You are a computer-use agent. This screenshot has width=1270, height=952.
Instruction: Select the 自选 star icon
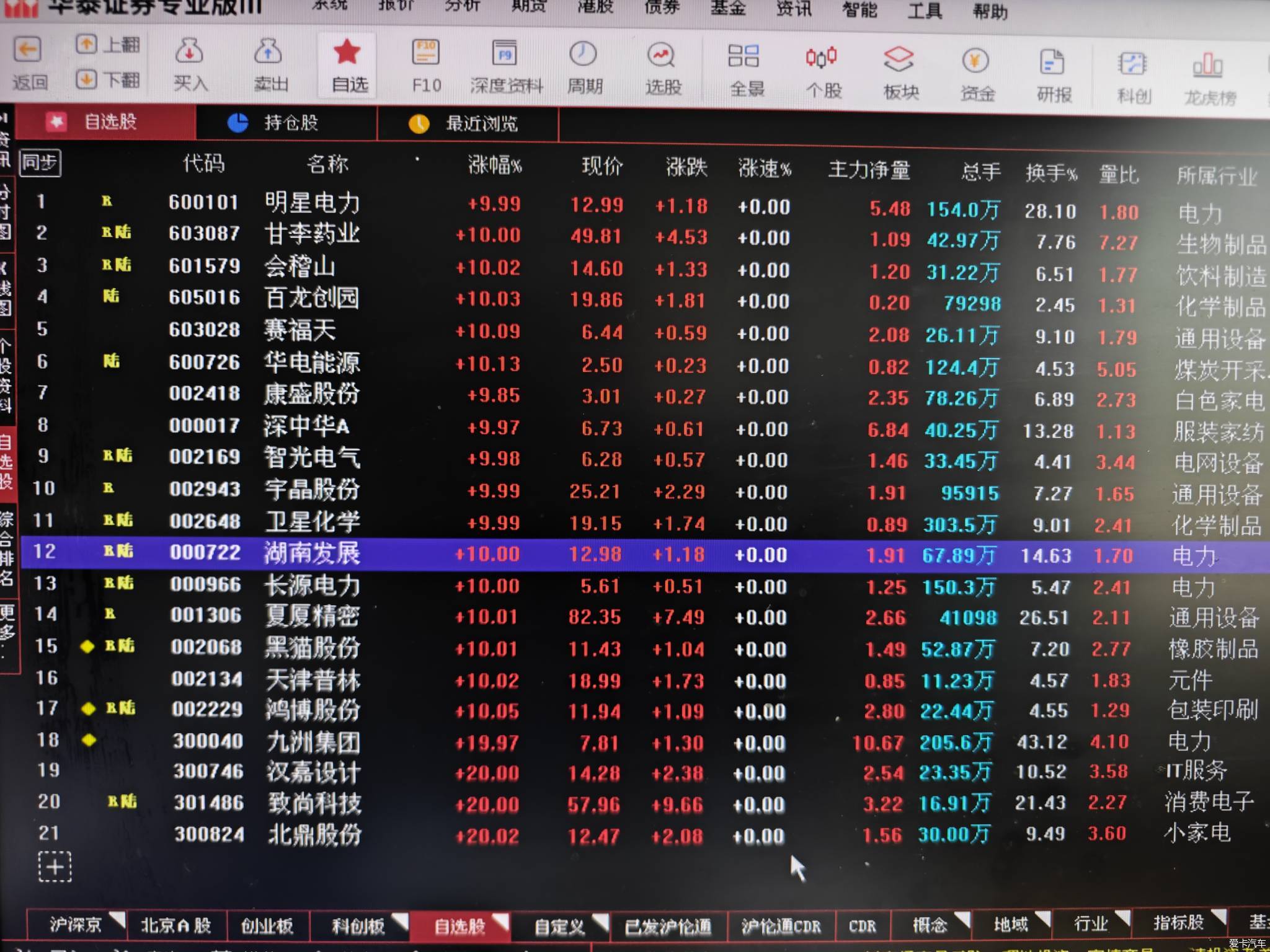tap(347, 52)
